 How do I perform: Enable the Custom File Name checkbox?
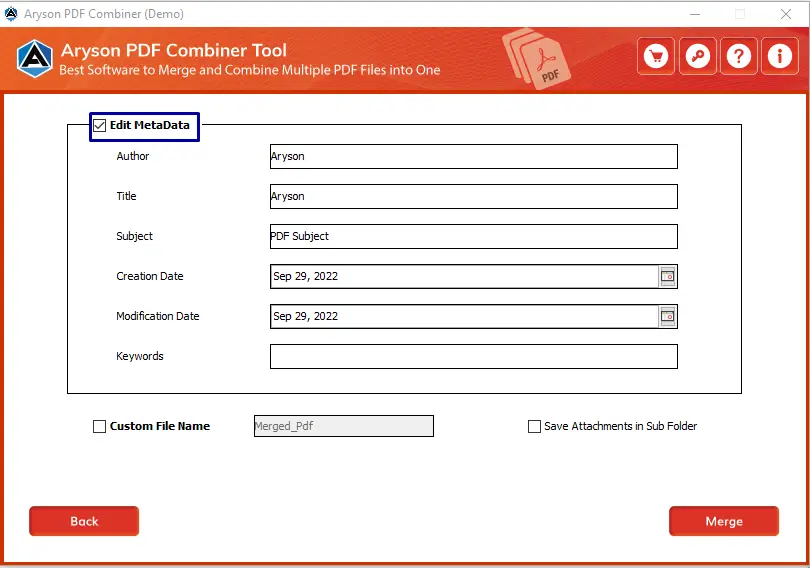pyautogui.click(x=99, y=426)
